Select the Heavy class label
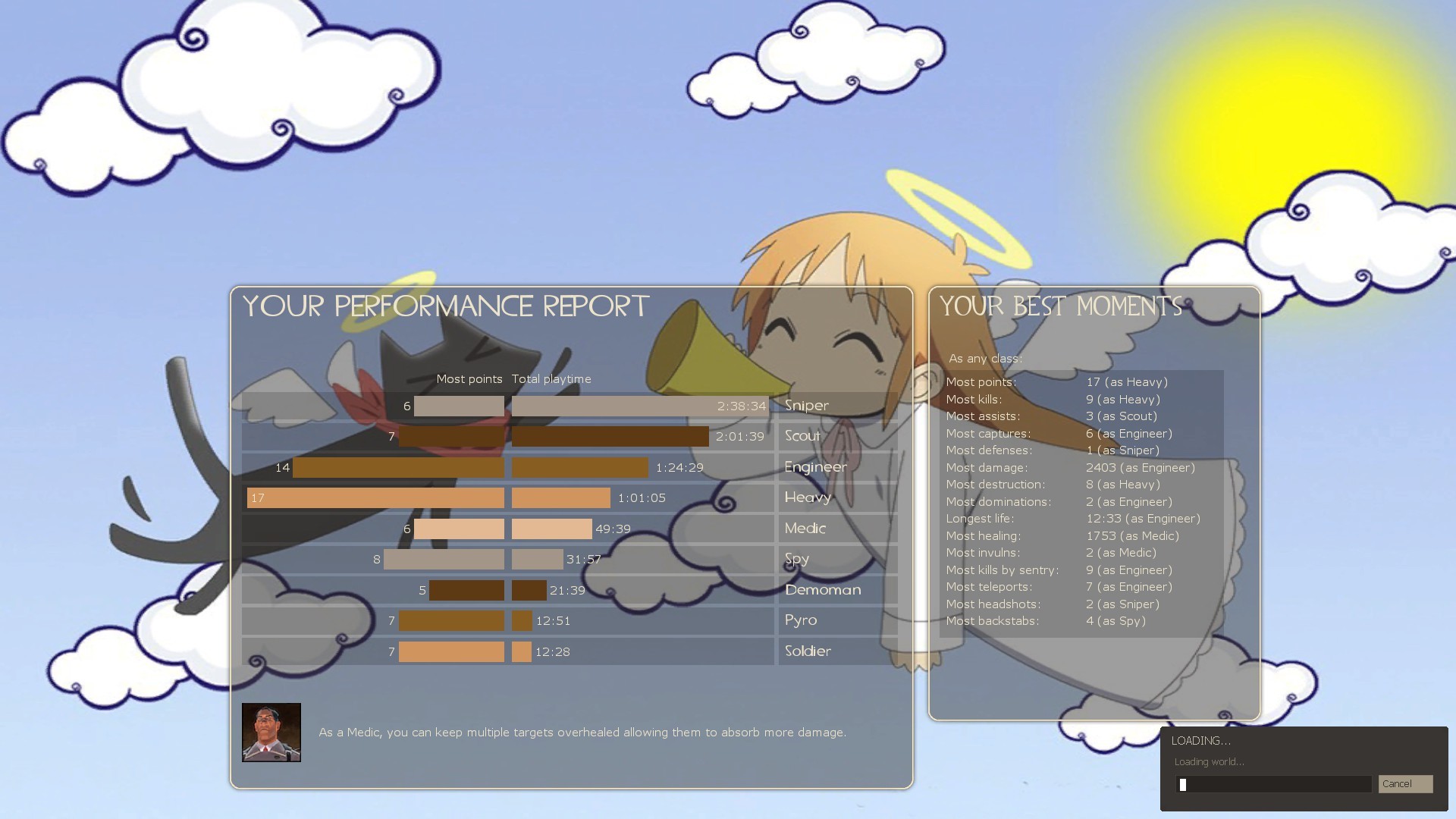 tap(807, 497)
